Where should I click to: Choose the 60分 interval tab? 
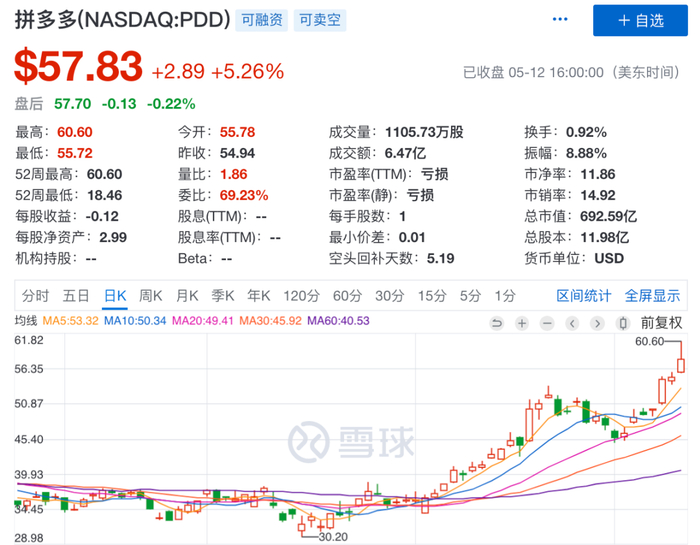pos(347,295)
